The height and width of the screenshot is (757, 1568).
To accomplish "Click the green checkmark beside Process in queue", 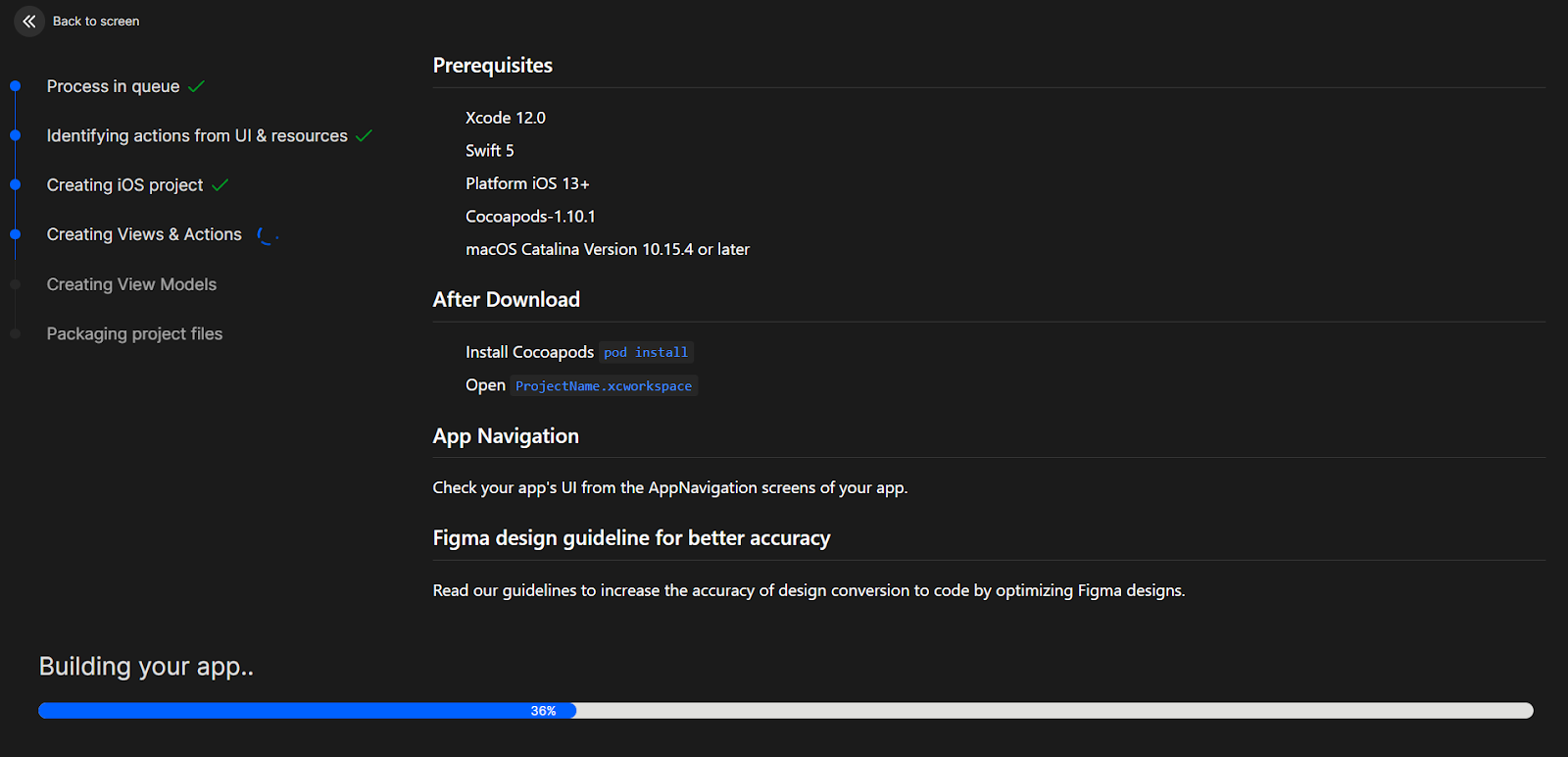I will coord(196,86).
